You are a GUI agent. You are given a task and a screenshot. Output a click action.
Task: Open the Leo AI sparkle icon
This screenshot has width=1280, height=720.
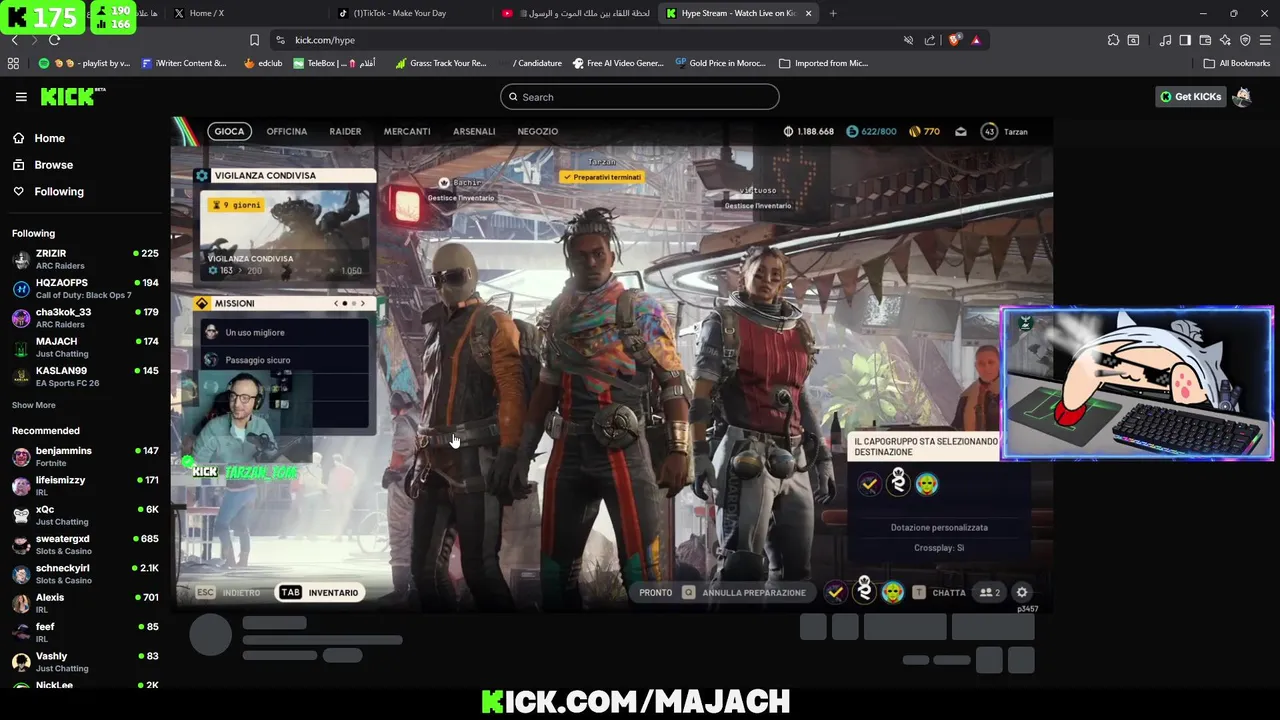pos(1225,40)
